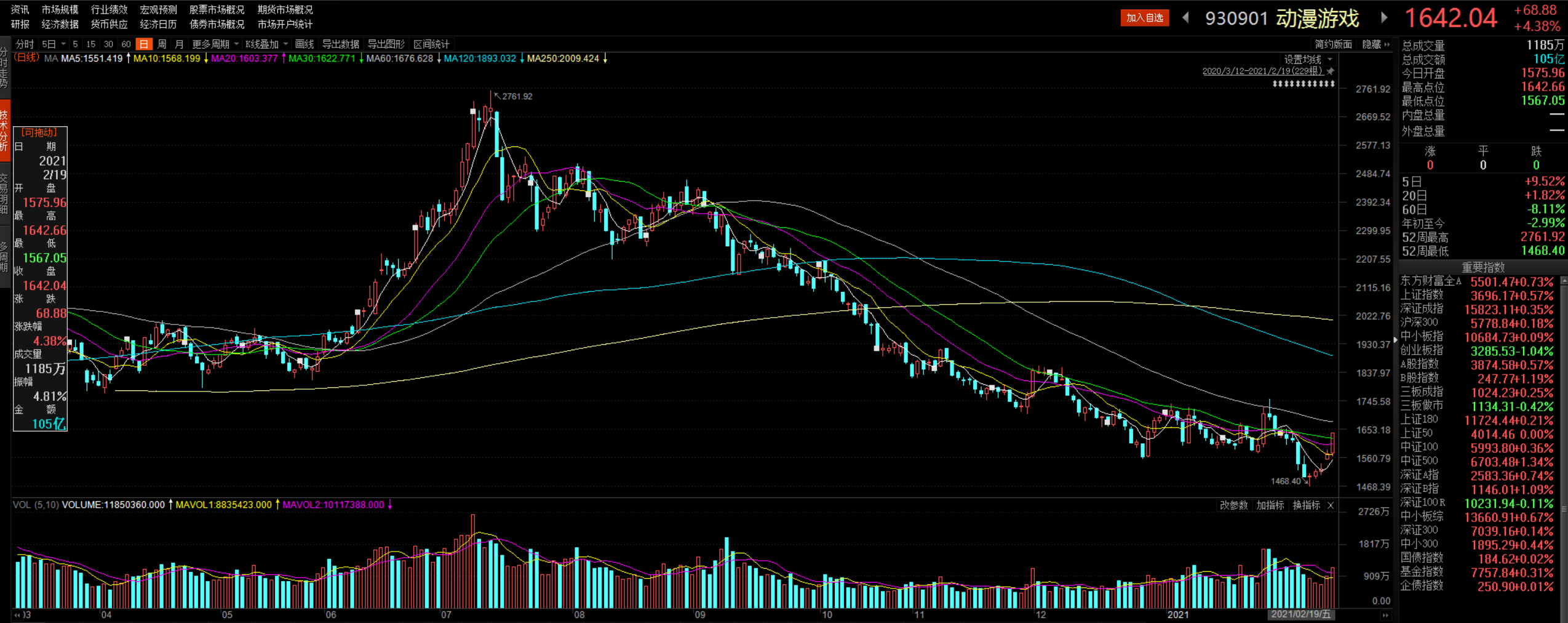Go to next index with right arrow
The height and width of the screenshot is (623, 1568).
coord(1384,18)
